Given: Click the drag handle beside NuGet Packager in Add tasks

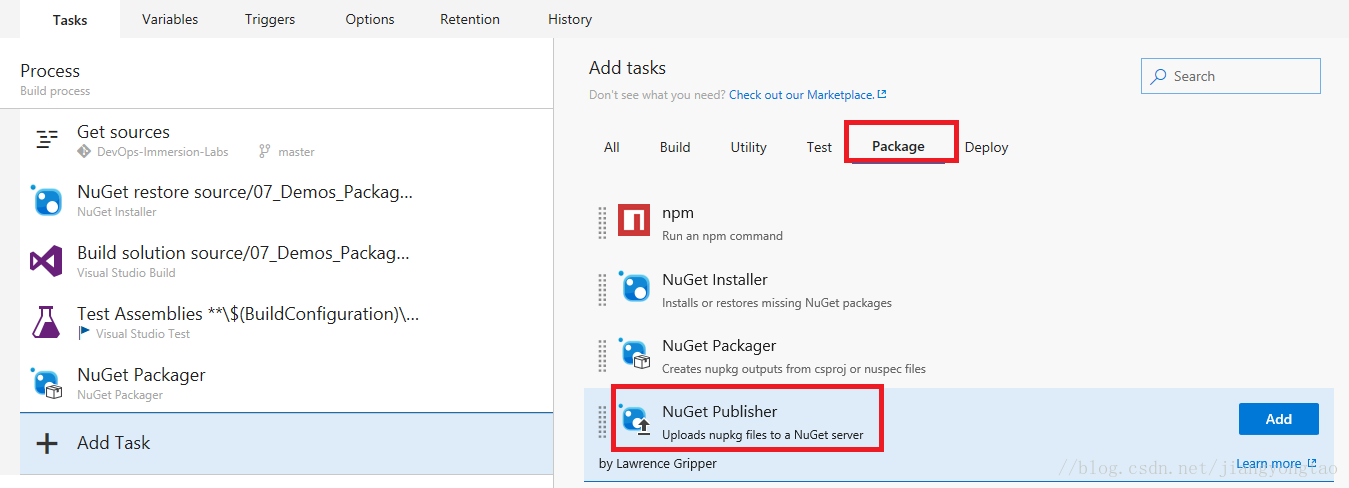Looking at the screenshot, I should (x=602, y=355).
